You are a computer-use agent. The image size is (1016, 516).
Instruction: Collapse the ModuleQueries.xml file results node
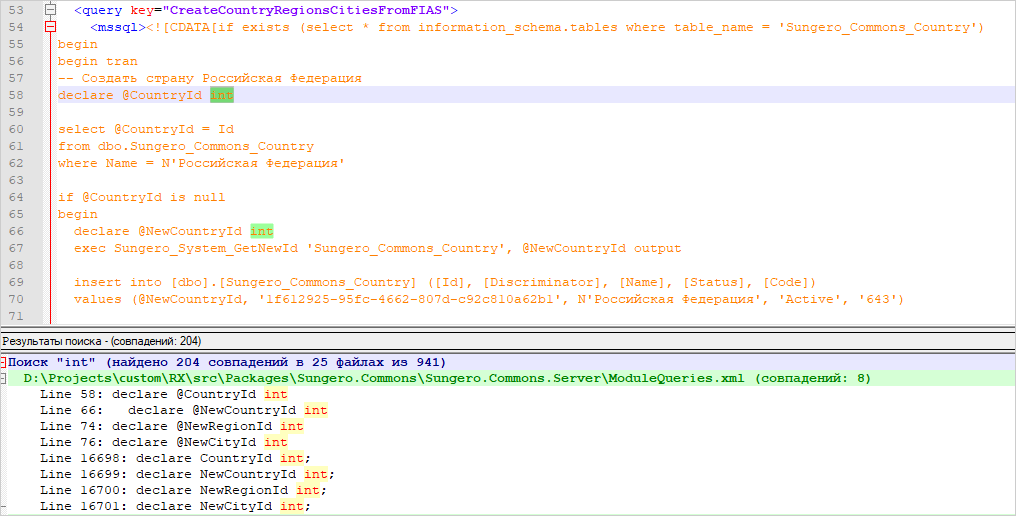coord(14,378)
